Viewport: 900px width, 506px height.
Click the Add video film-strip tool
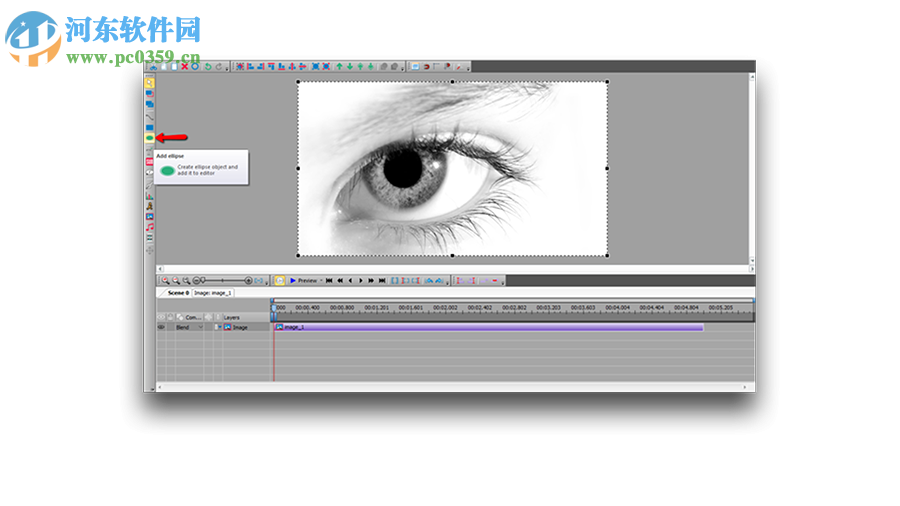(150, 238)
